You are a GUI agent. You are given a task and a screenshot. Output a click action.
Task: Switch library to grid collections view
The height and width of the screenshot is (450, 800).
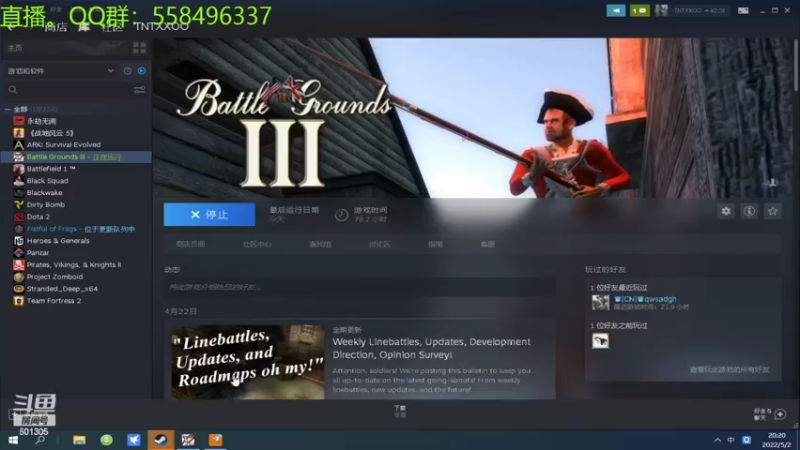[139, 48]
